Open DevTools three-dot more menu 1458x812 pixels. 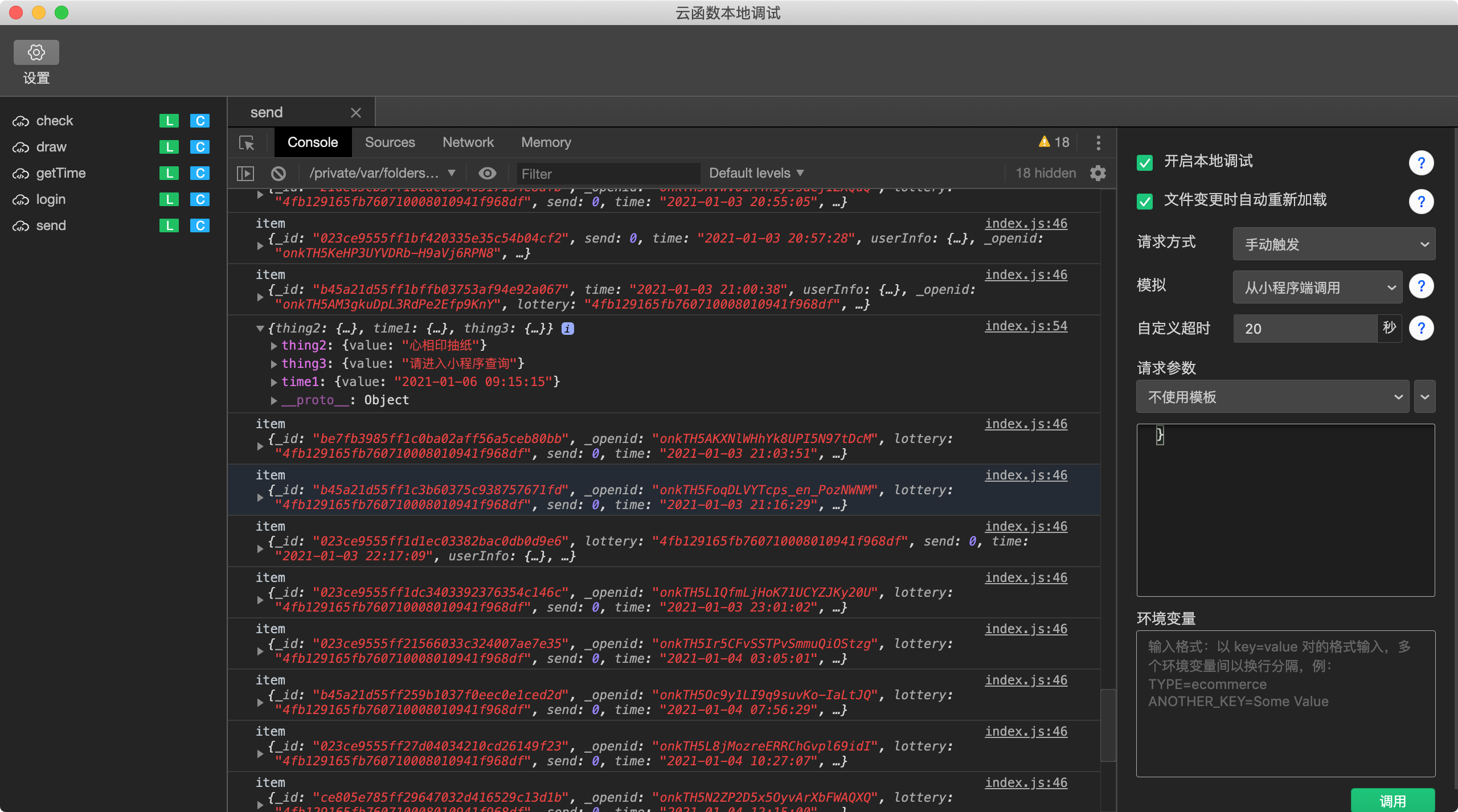pyautogui.click(x=1098, y=142)
